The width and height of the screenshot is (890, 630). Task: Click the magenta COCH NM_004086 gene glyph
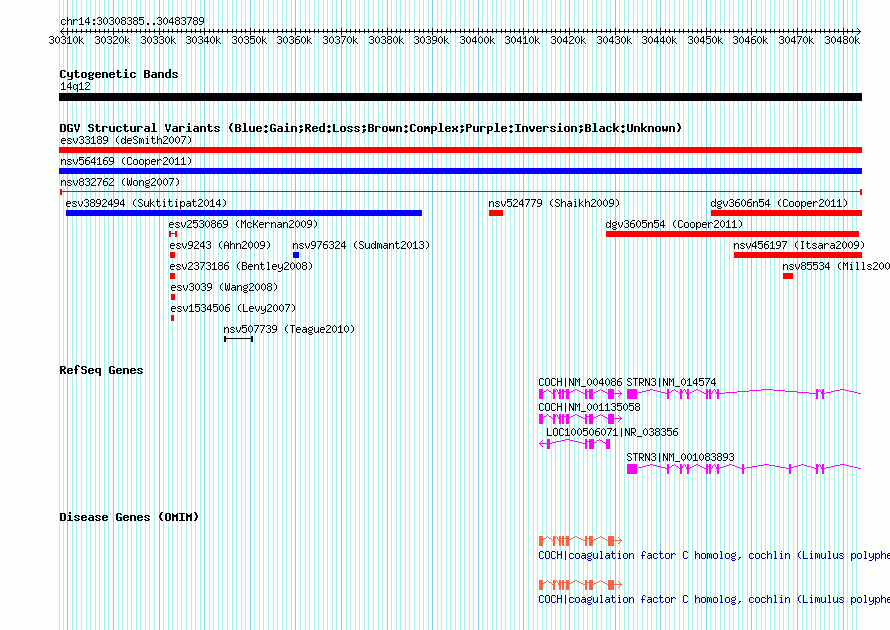coord(580,394)
